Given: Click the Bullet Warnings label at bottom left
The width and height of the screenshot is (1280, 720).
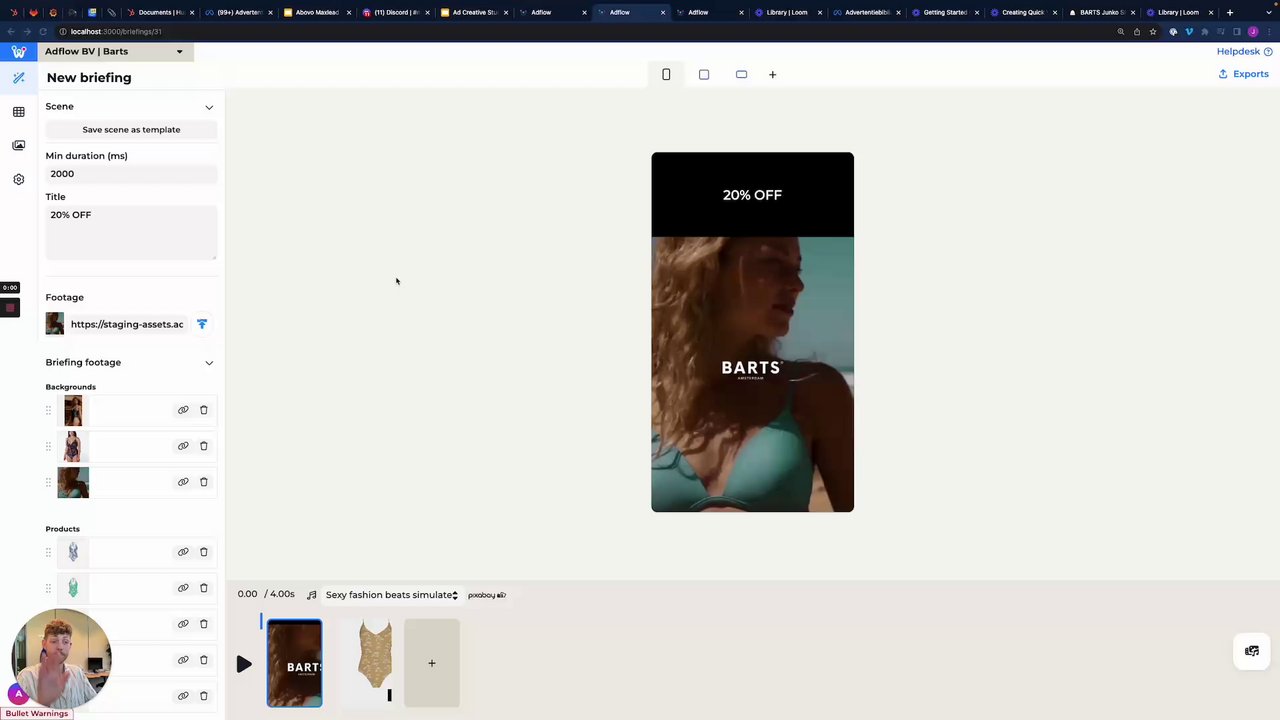Looking at the screenshot, I should coord(37,714).
